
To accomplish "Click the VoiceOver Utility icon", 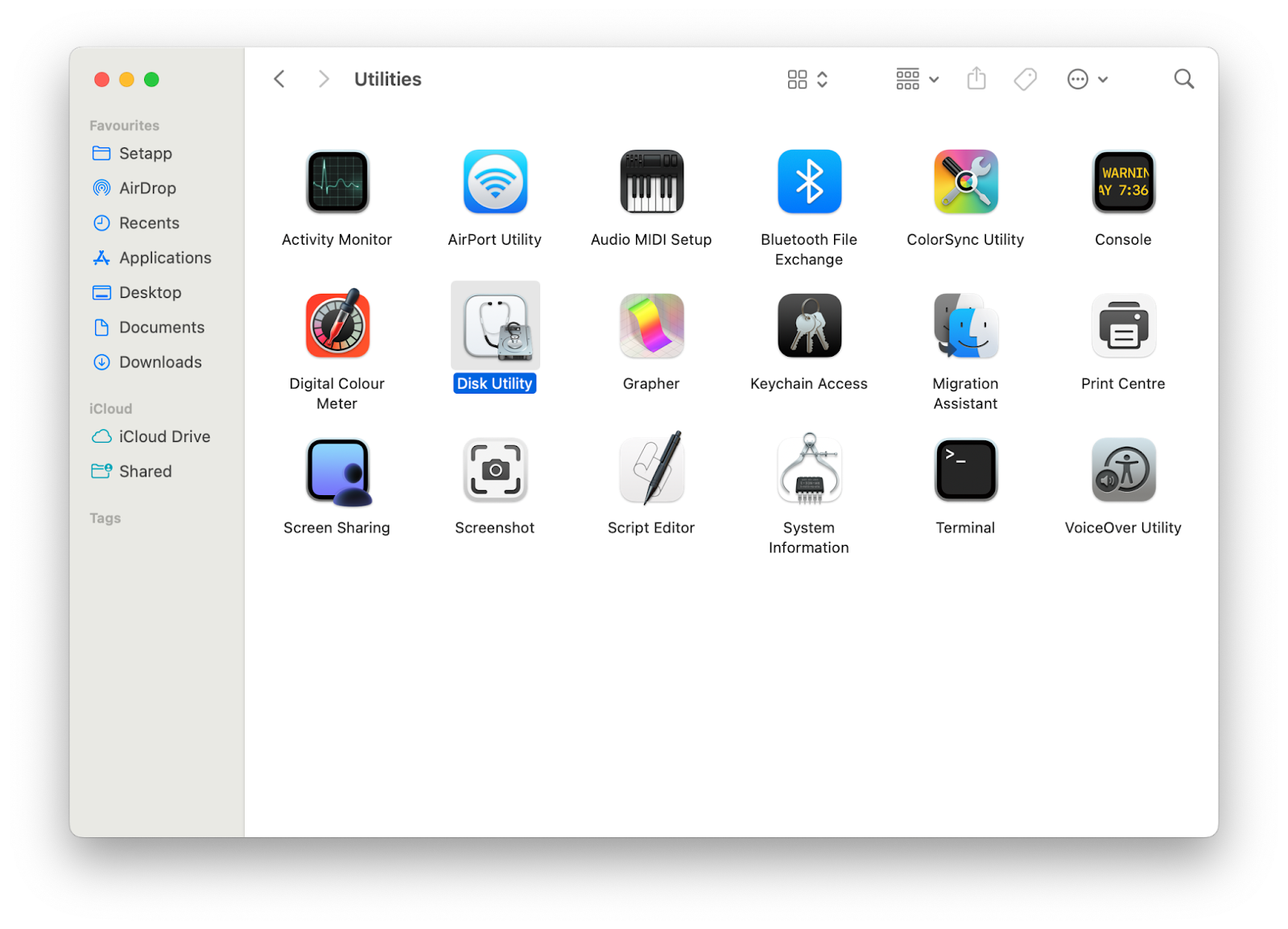I will tap(1123, 470).
